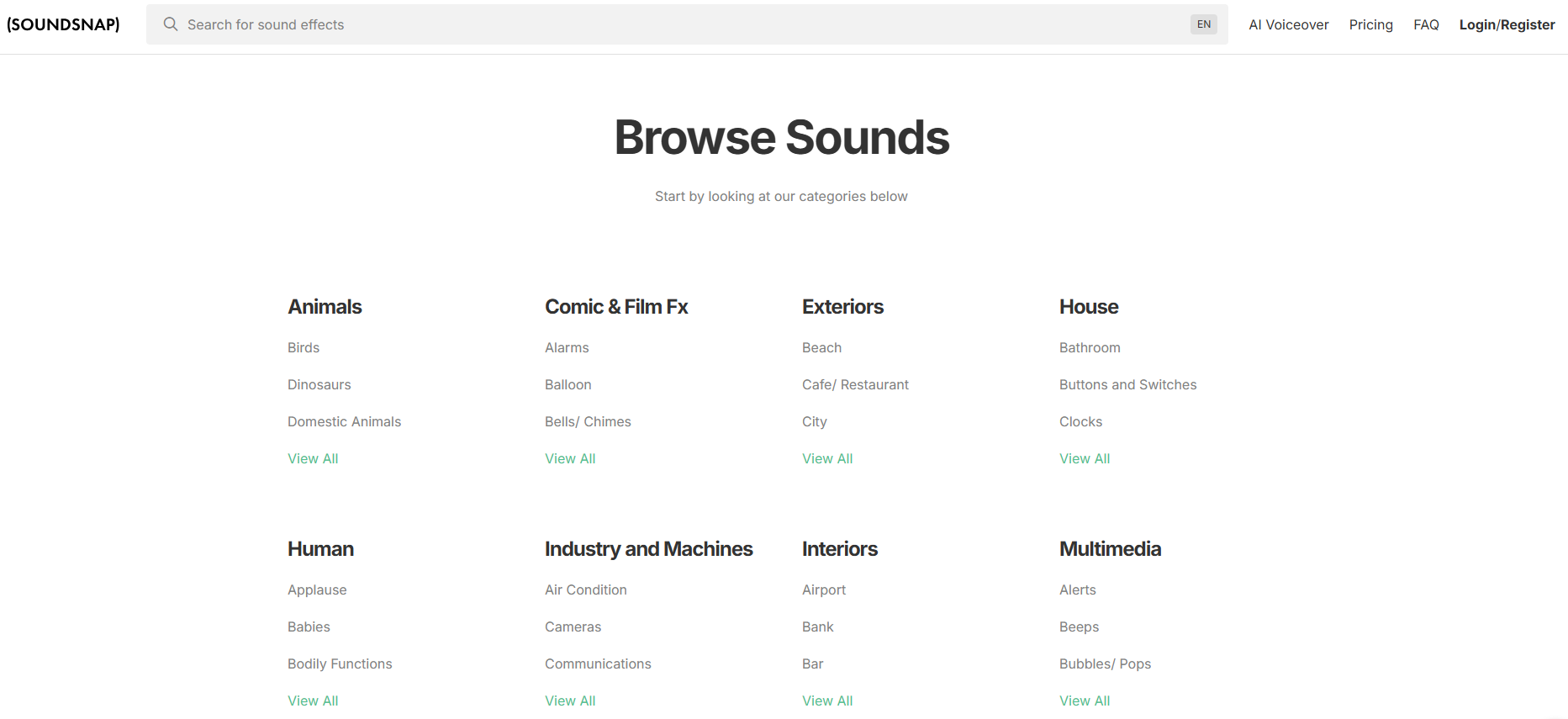
Task: Open the Birds sound category
Action: (304, 347)
